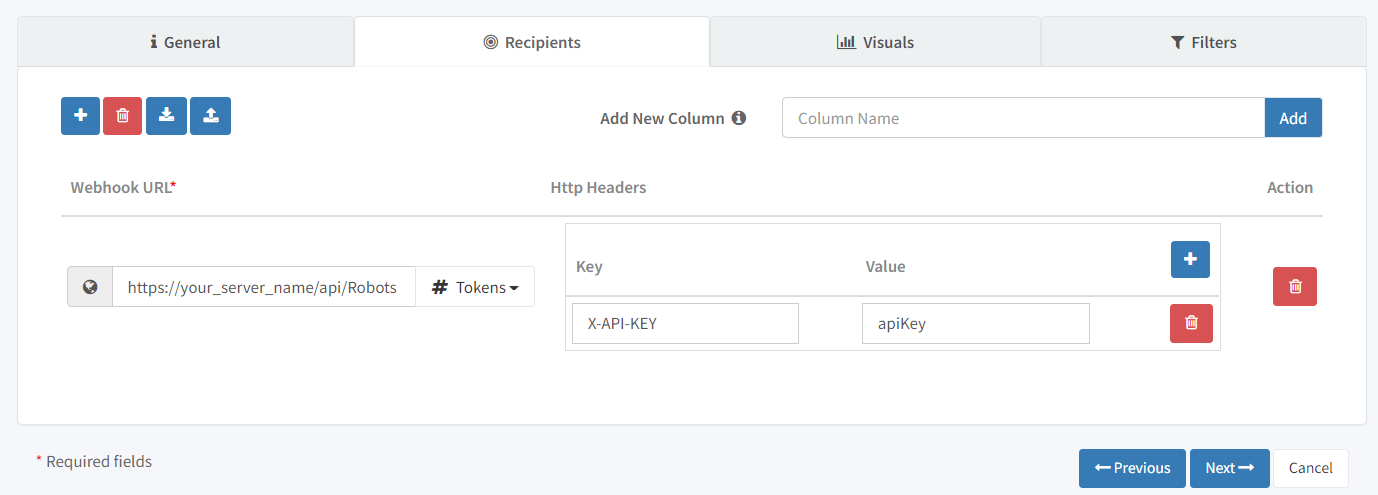Click the Add column button
The height and width of the screenshot is (495, 1378).
[x=1293, y=118]
